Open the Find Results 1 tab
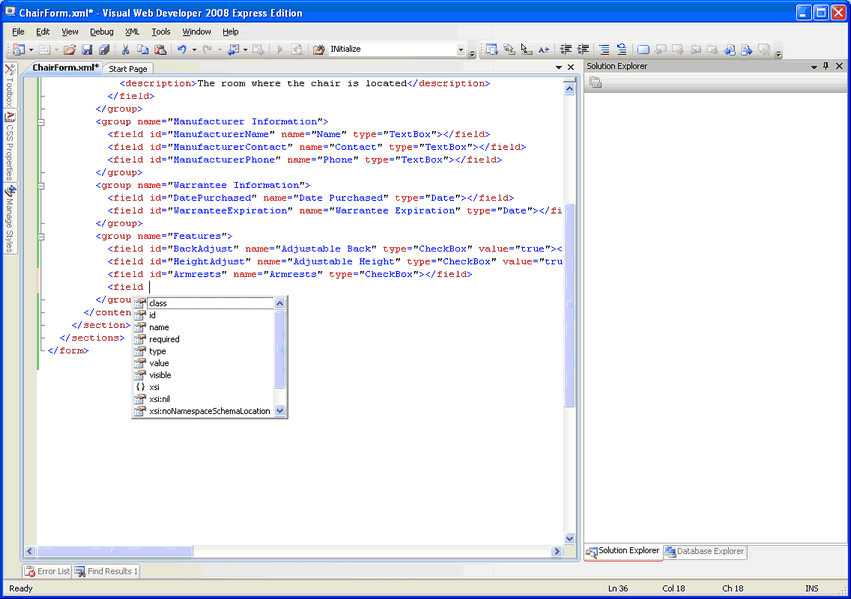 click(107, 571)
